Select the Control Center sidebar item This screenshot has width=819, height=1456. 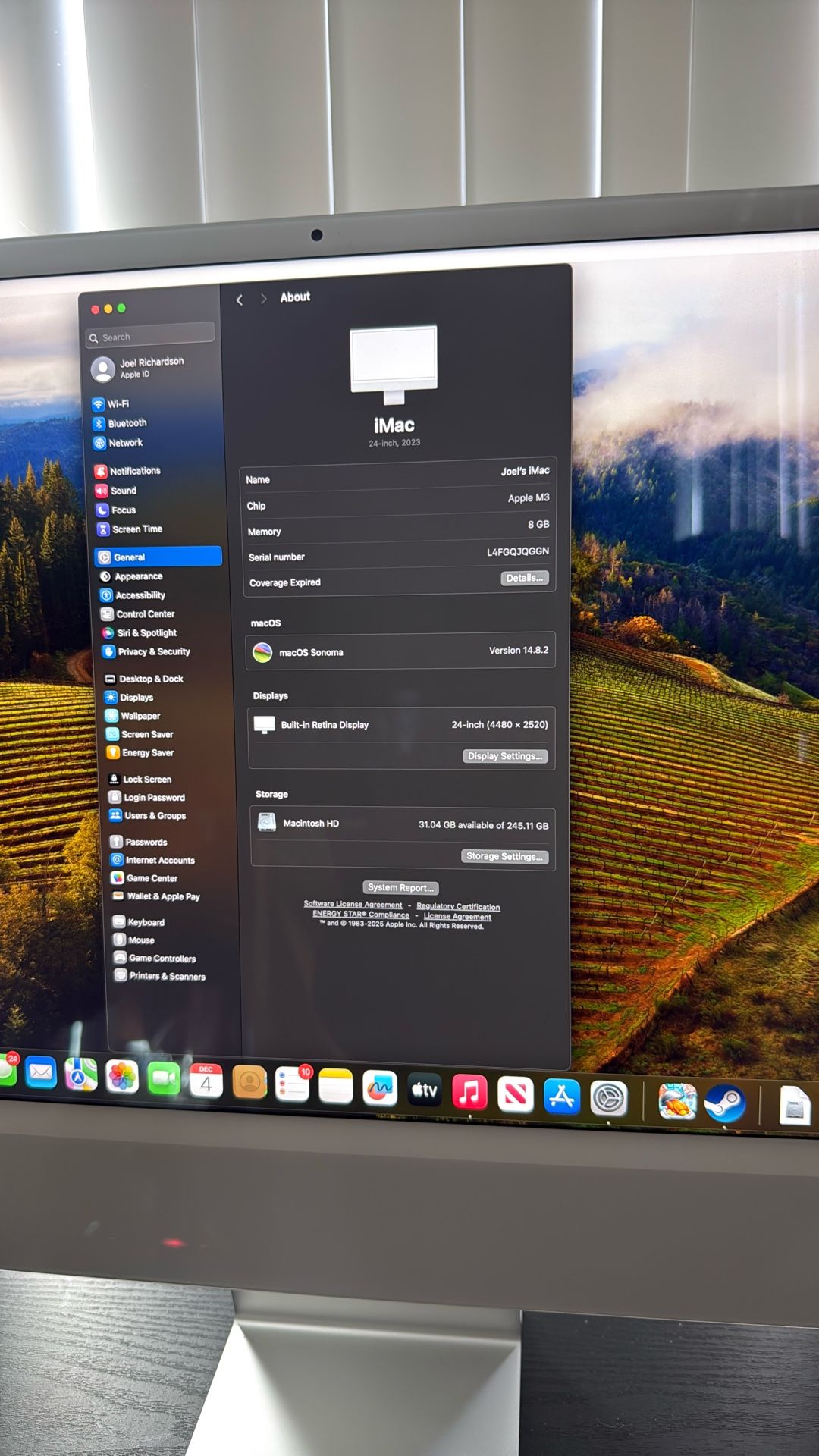point(145,614)
